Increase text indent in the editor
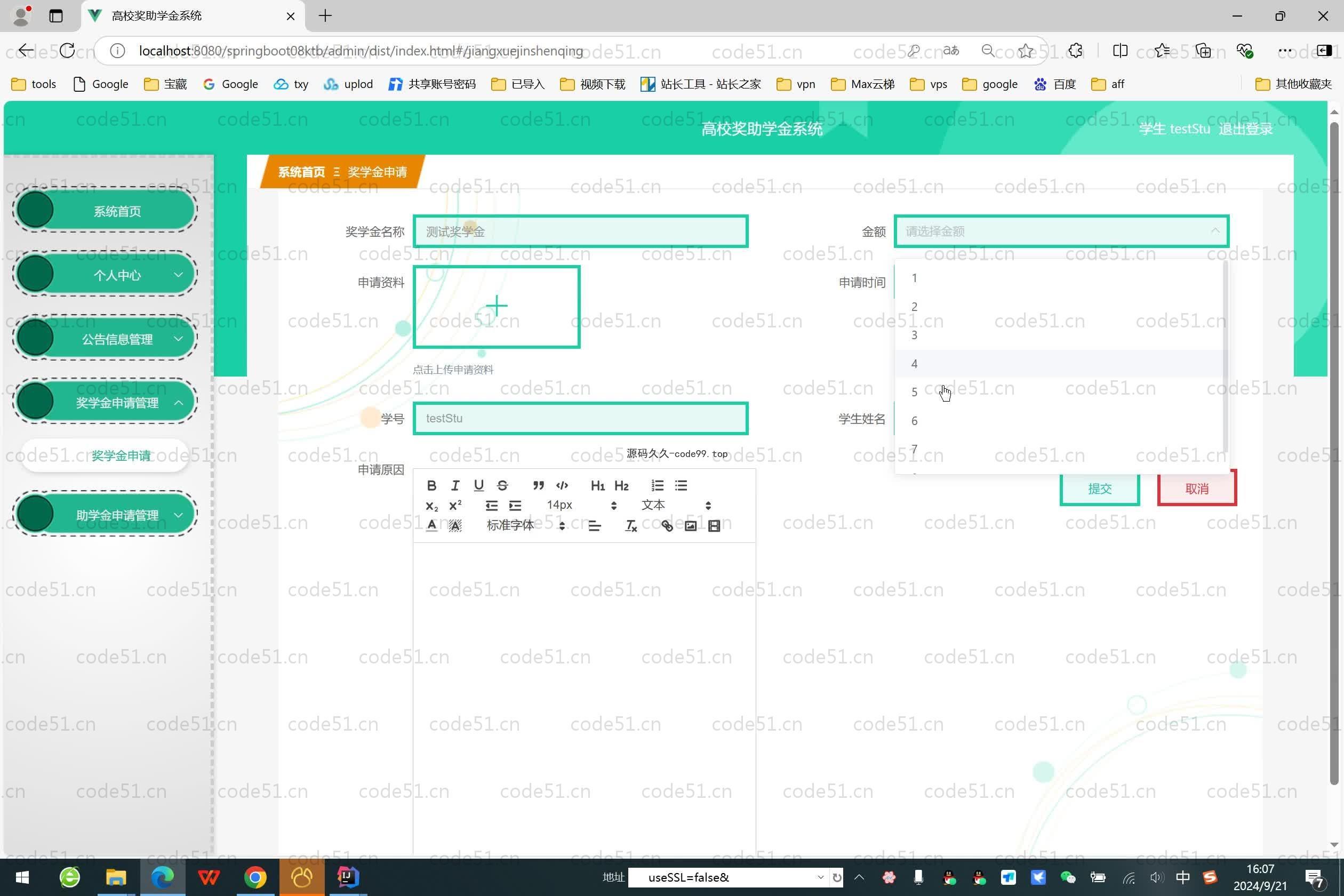1344x896 pixels. coord(515,506)
